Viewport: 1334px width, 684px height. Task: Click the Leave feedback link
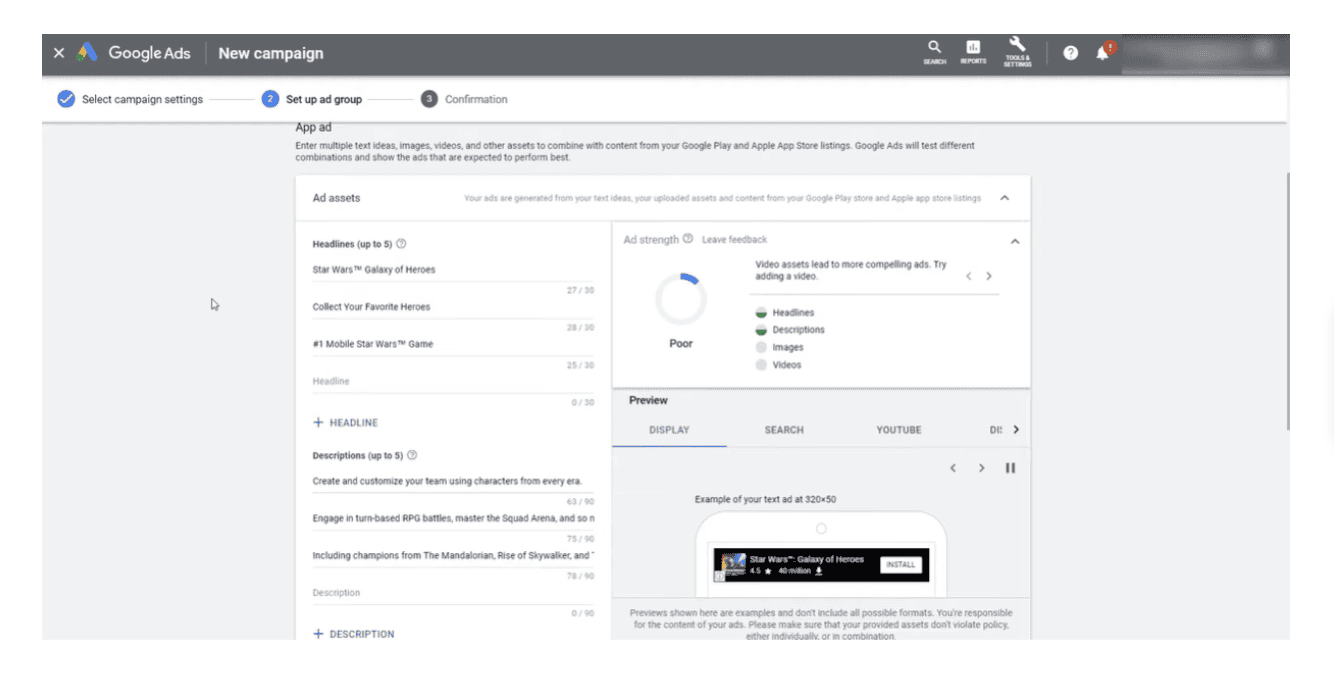(x=734, y=240)
